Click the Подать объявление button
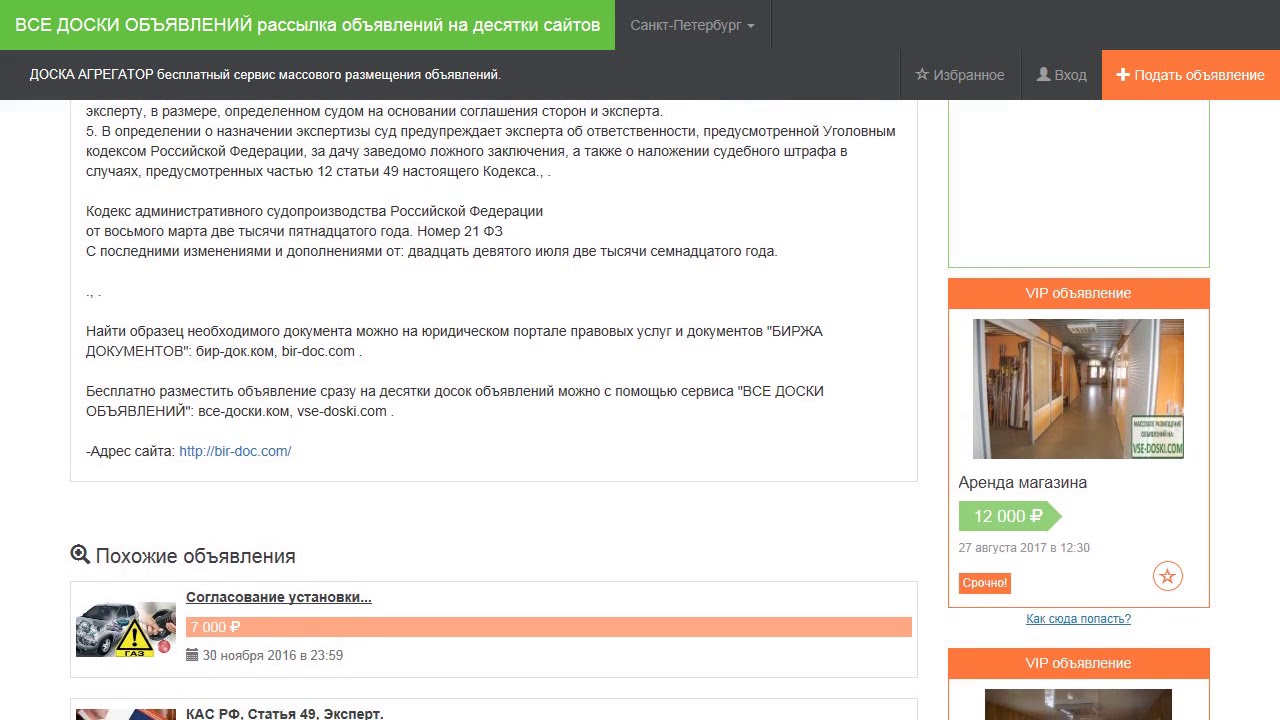 point(1191,75)
